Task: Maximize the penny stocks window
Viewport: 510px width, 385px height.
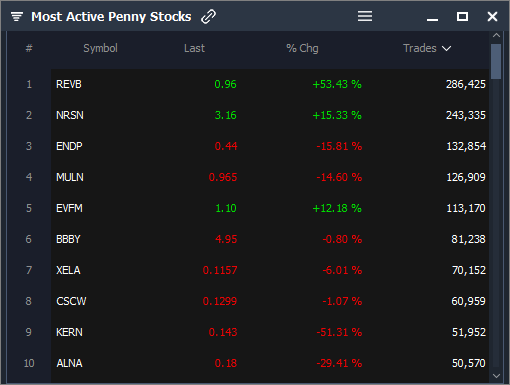Action: click(462, 16)
